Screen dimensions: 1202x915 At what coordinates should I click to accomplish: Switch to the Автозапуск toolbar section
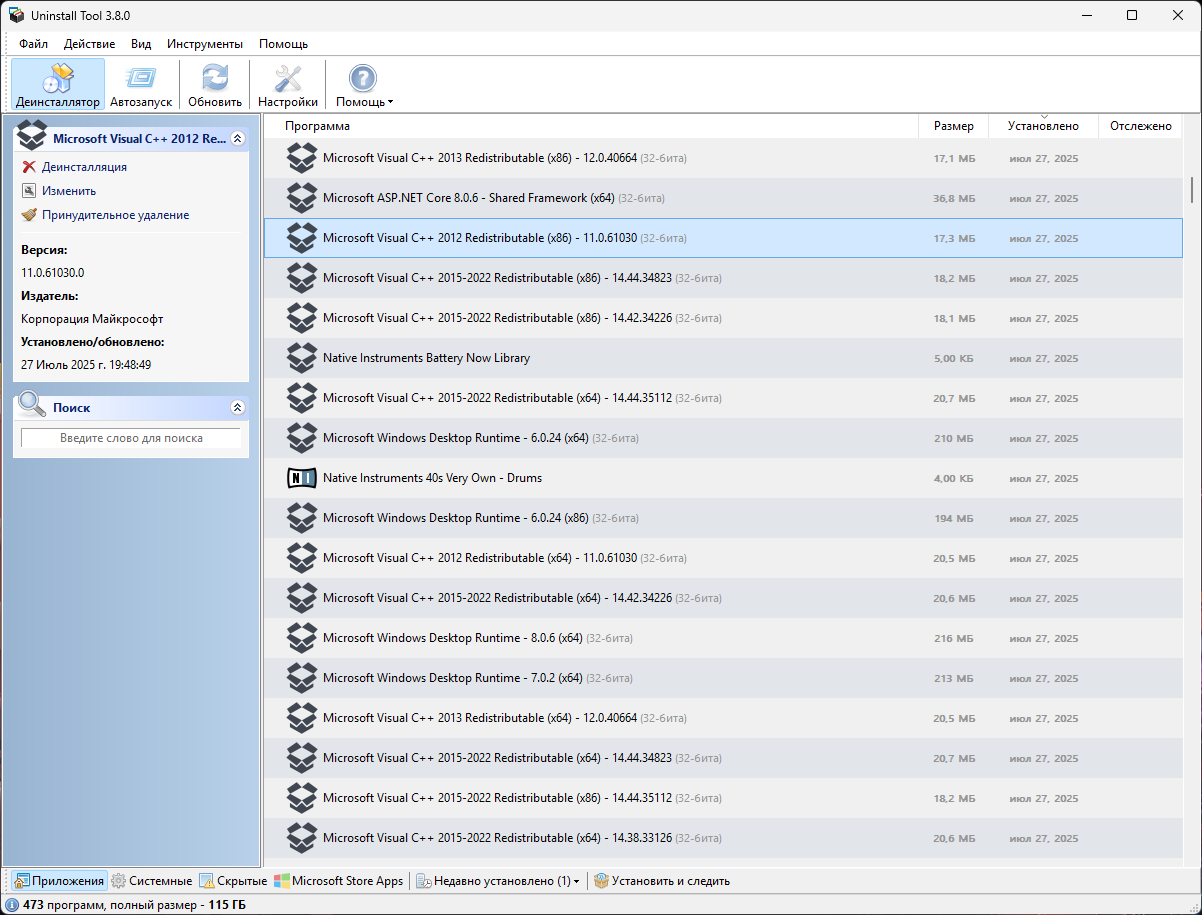[141, 84]
